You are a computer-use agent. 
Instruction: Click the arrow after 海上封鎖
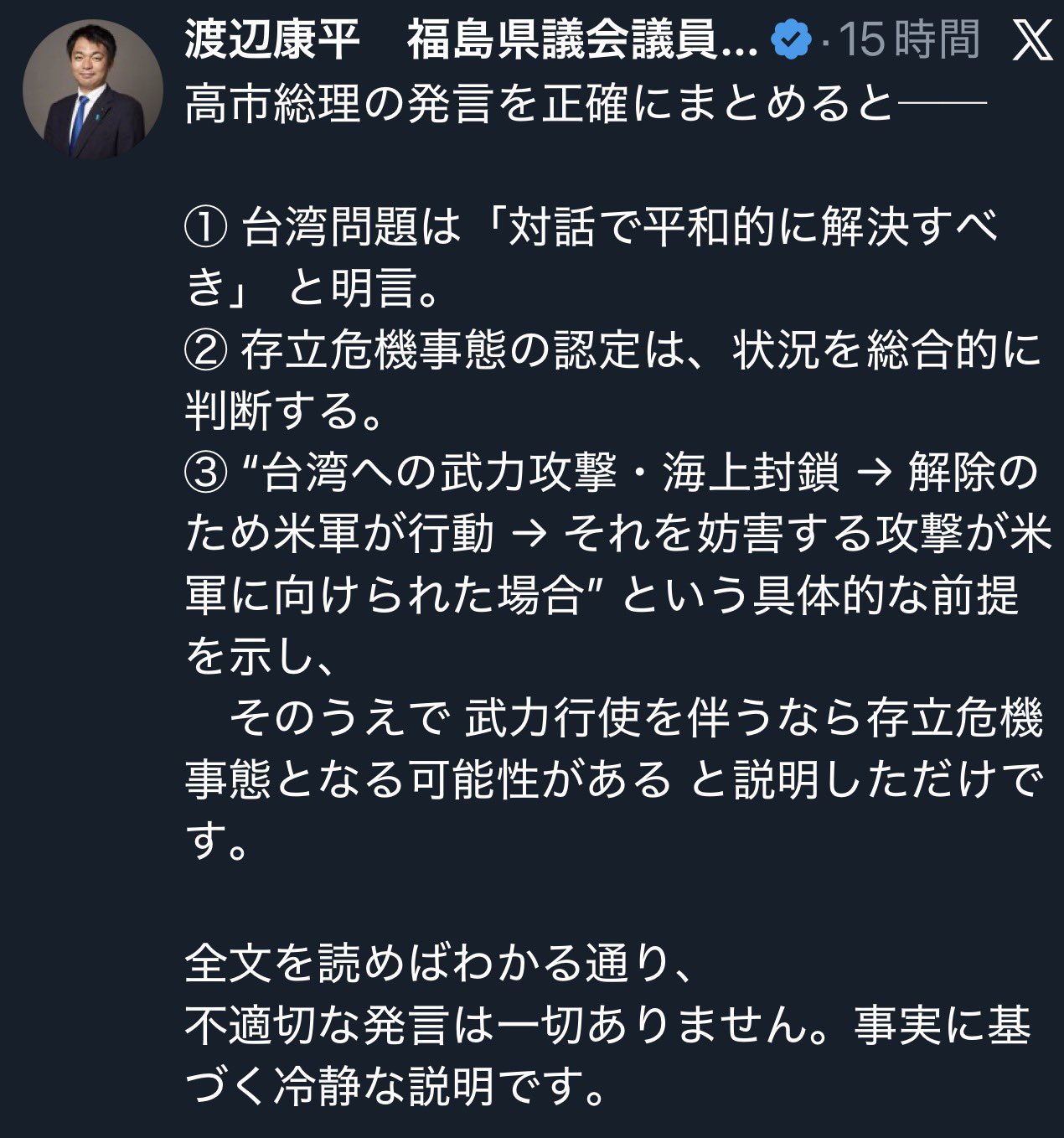click(872, 473)
